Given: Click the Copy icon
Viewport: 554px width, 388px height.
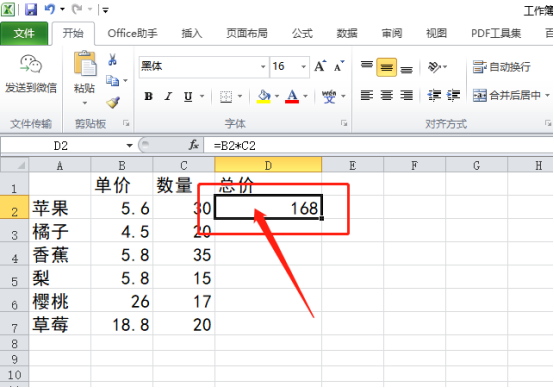Looking at the screenshot, I should pyautogui.click(x=113, y=81).
